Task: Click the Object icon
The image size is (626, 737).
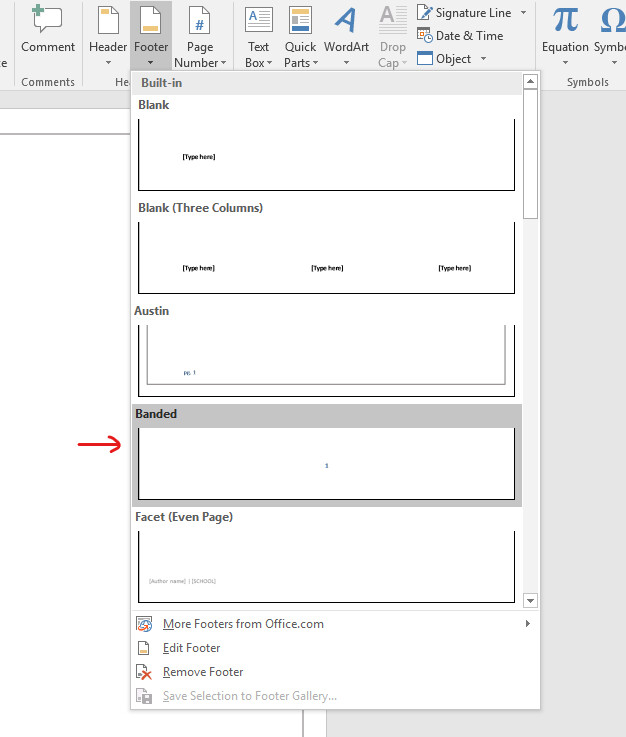Action: [x=425, y=58]
